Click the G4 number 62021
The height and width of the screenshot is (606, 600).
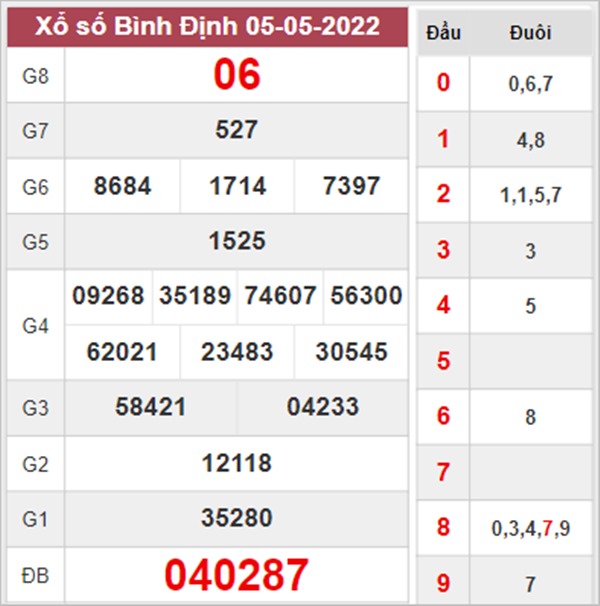[122, 352]
